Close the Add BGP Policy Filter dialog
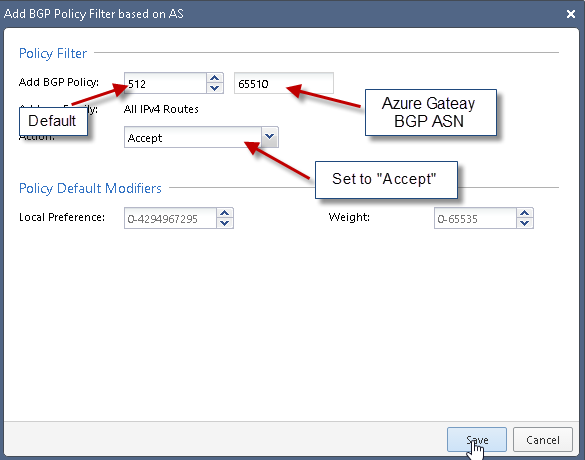Image resolution: width=585 pixels, height=460 pixels. (571, 14)
